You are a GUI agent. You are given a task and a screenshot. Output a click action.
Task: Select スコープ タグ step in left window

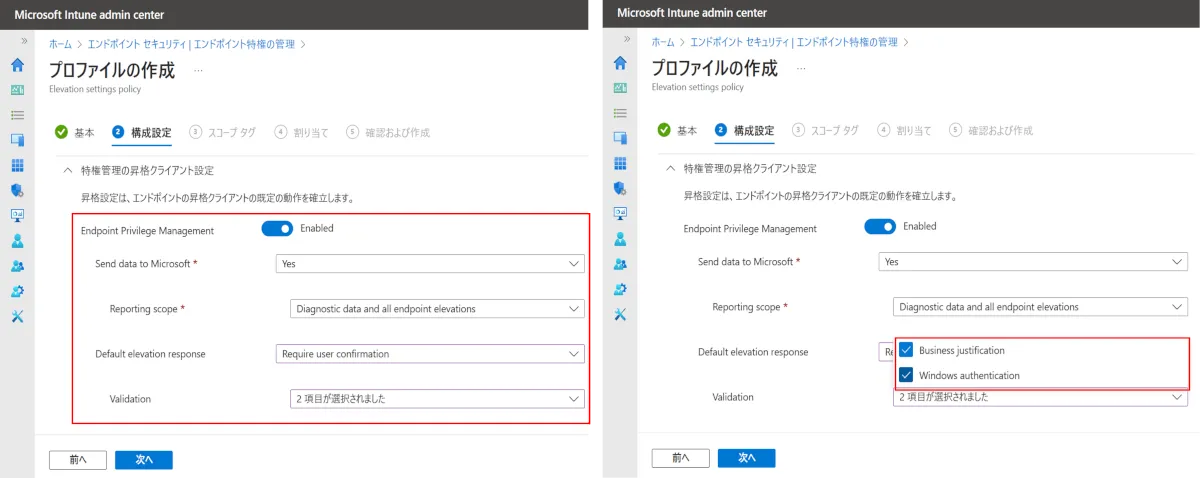click(222, 132)
